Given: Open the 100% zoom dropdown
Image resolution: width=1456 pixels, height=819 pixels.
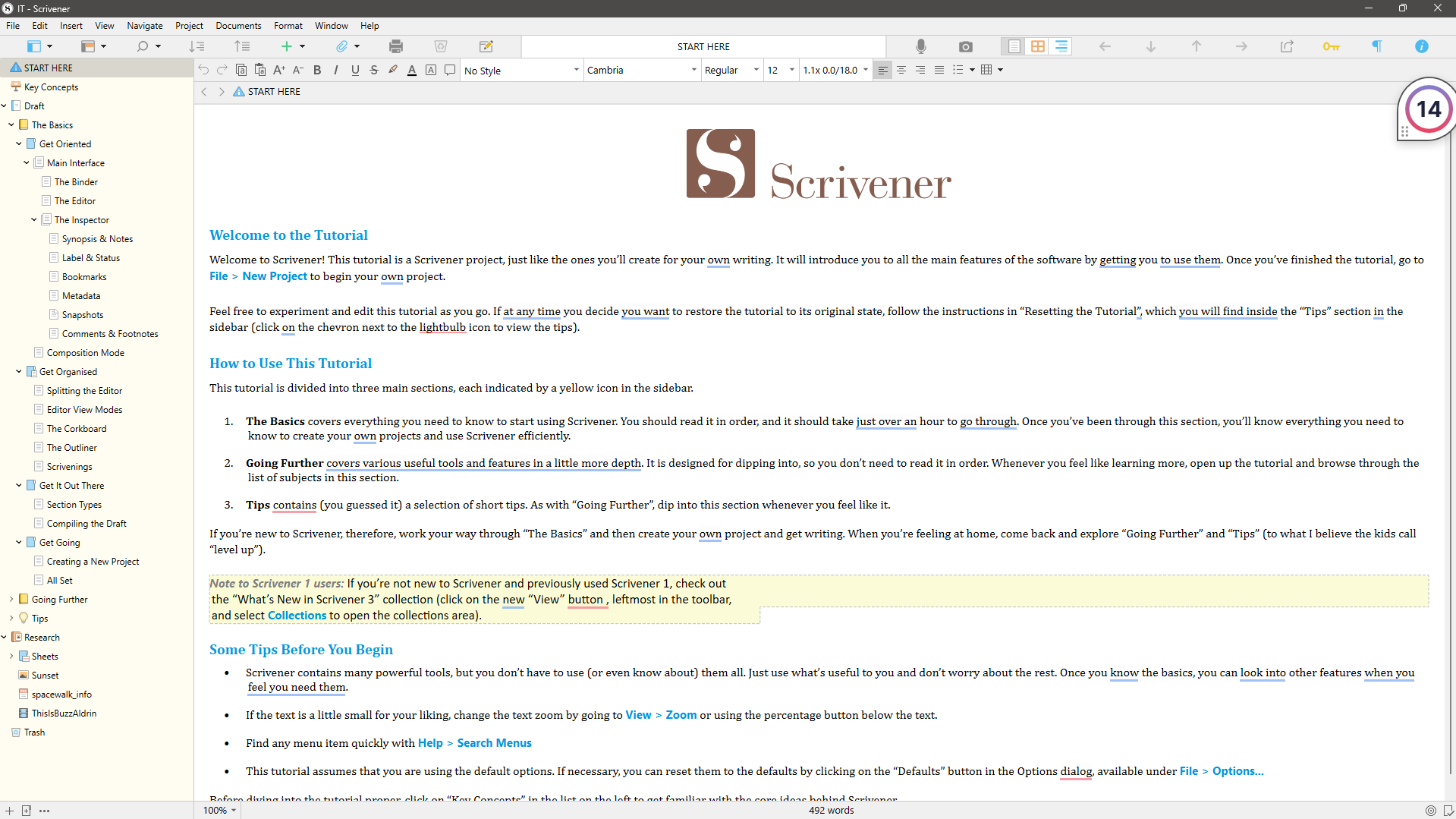Looking at the screenshot, I should [219, 811].
